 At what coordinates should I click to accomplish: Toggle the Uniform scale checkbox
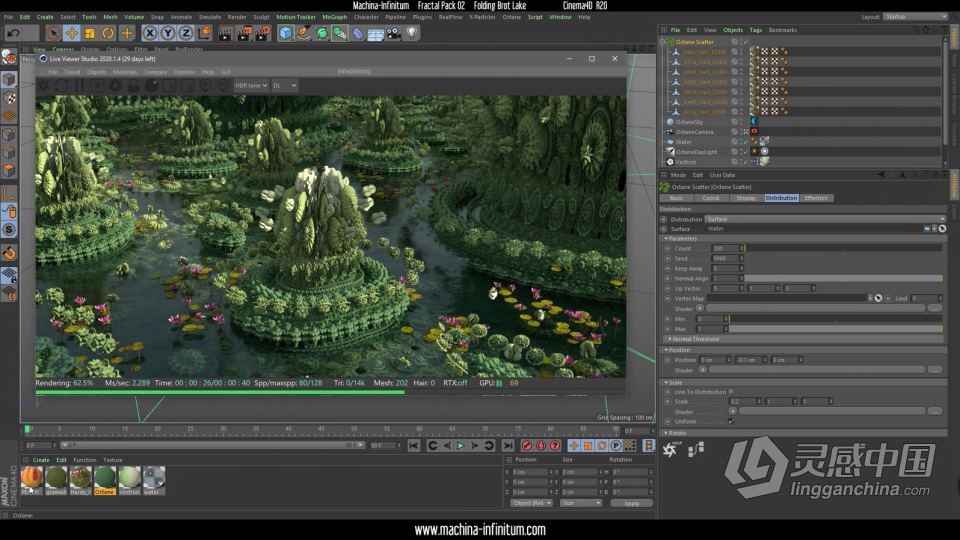(732, 422)
